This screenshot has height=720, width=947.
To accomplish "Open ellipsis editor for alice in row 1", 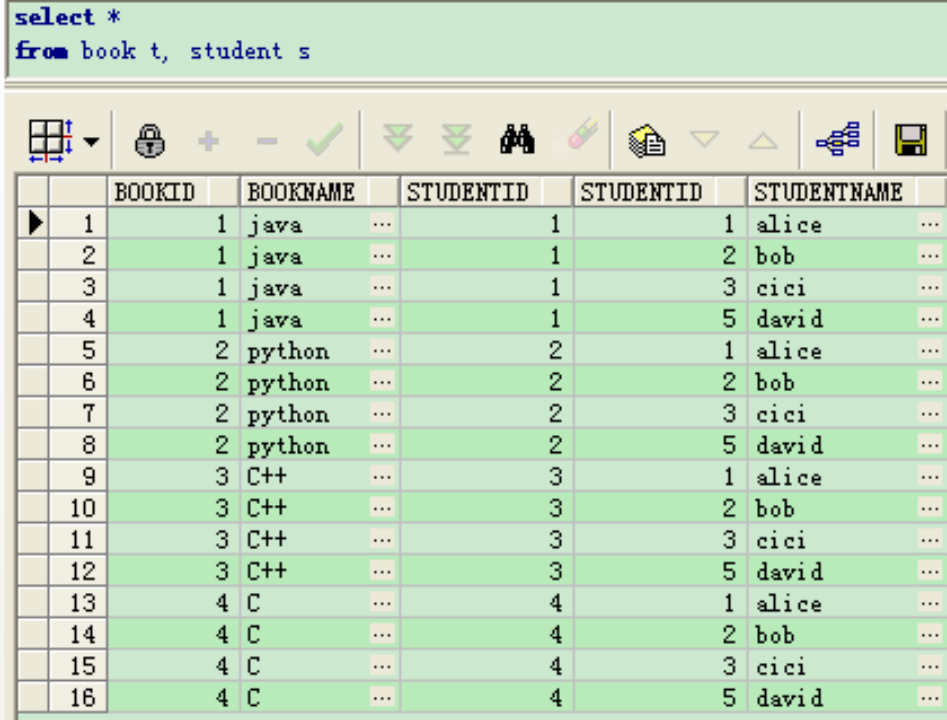I will point(930,224).
